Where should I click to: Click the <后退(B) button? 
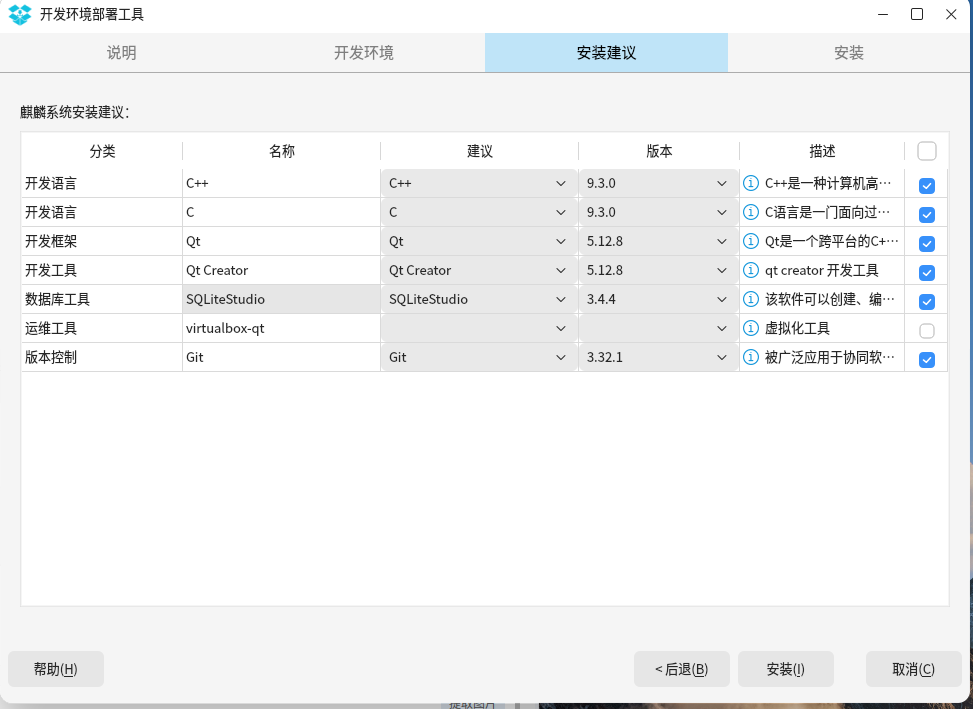click(681, 669)
